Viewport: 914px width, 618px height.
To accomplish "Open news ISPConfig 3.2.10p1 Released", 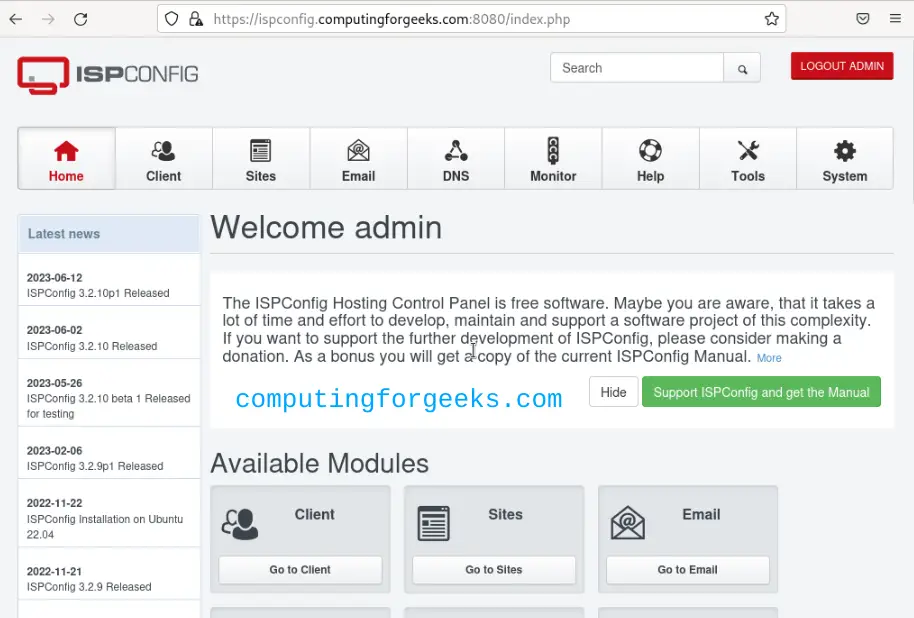I will [x=98, y=293].
